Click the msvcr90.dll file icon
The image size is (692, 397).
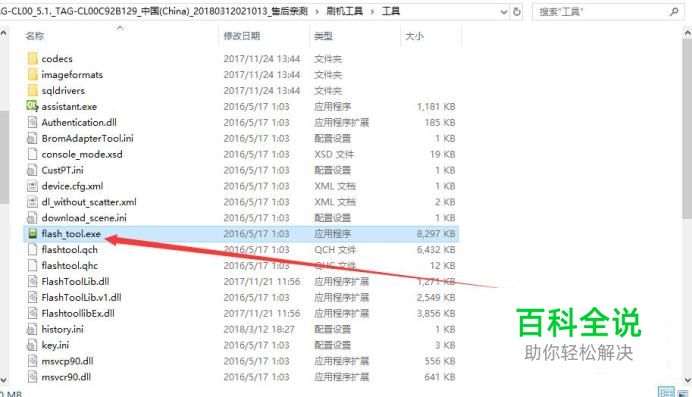[32, 377]
